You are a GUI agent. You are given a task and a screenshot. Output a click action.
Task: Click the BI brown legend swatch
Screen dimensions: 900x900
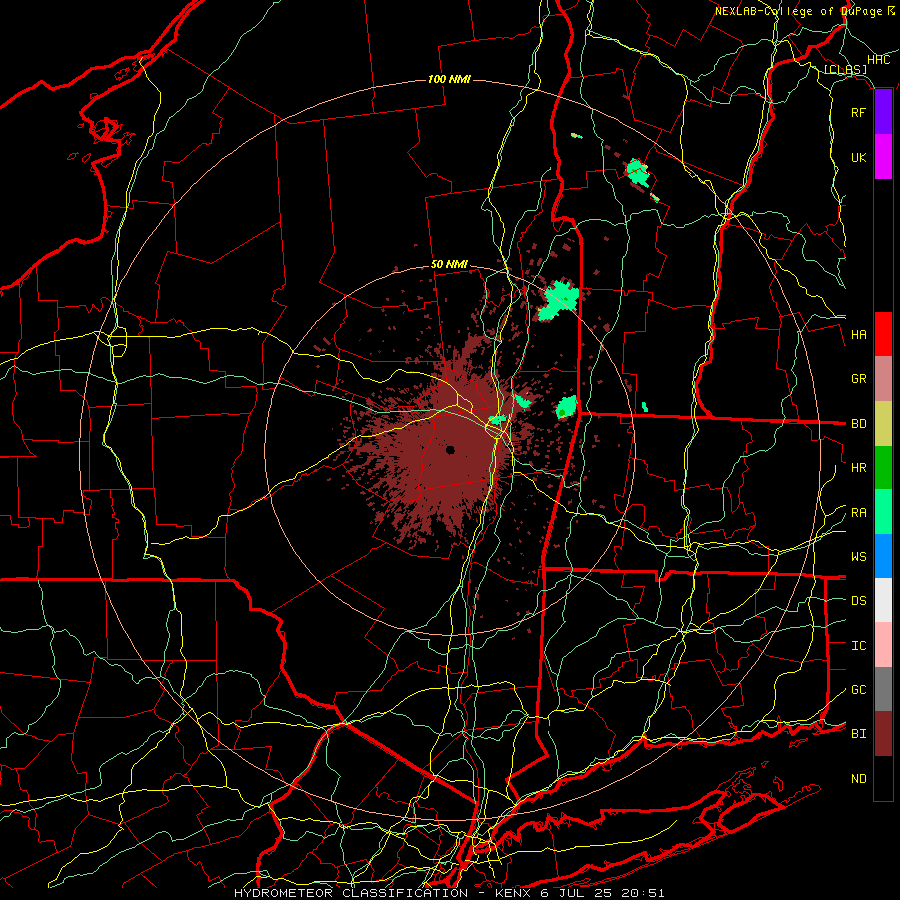[883, 734]
